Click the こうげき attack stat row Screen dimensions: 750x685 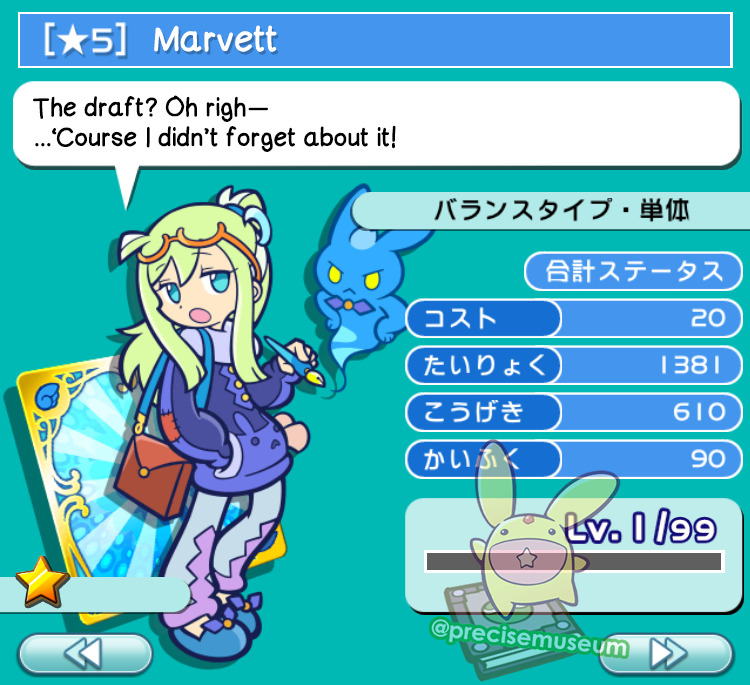574,412
